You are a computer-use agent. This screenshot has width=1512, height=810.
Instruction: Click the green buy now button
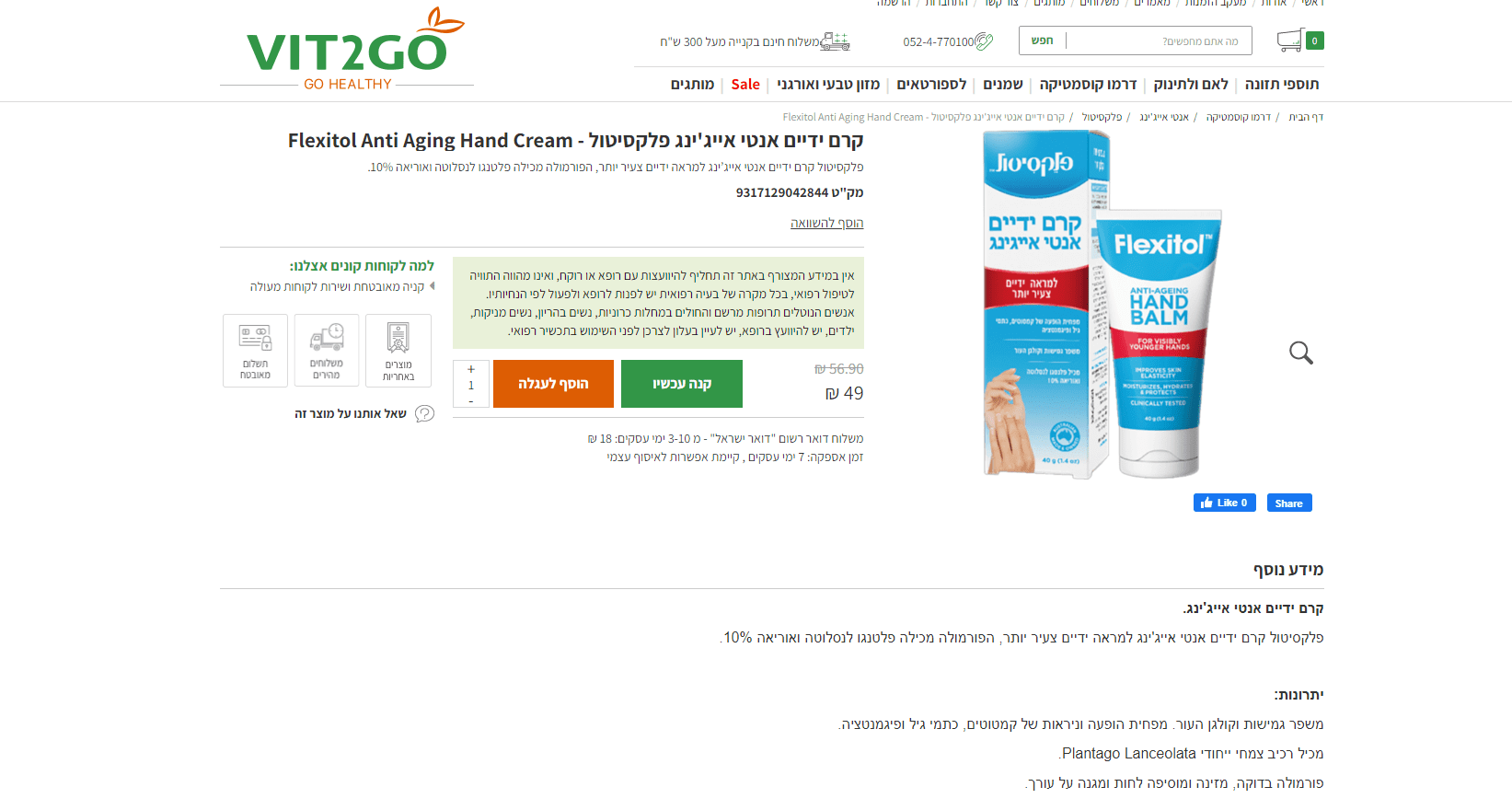tap(682, 384)
